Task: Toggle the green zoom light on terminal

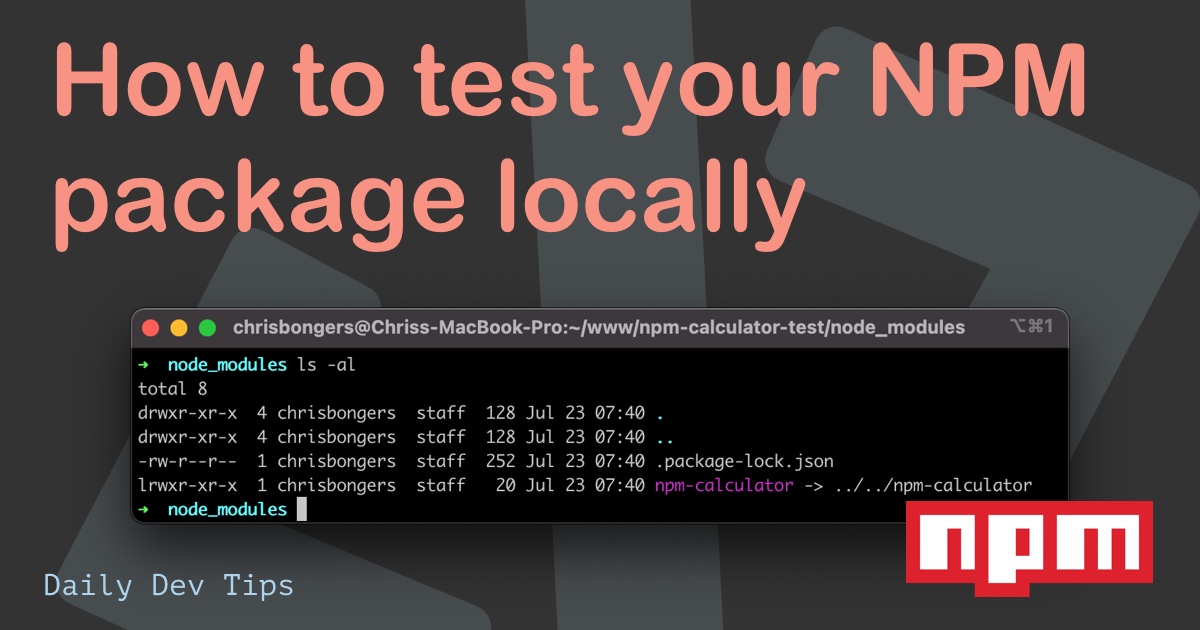Action: pos(205,327)
